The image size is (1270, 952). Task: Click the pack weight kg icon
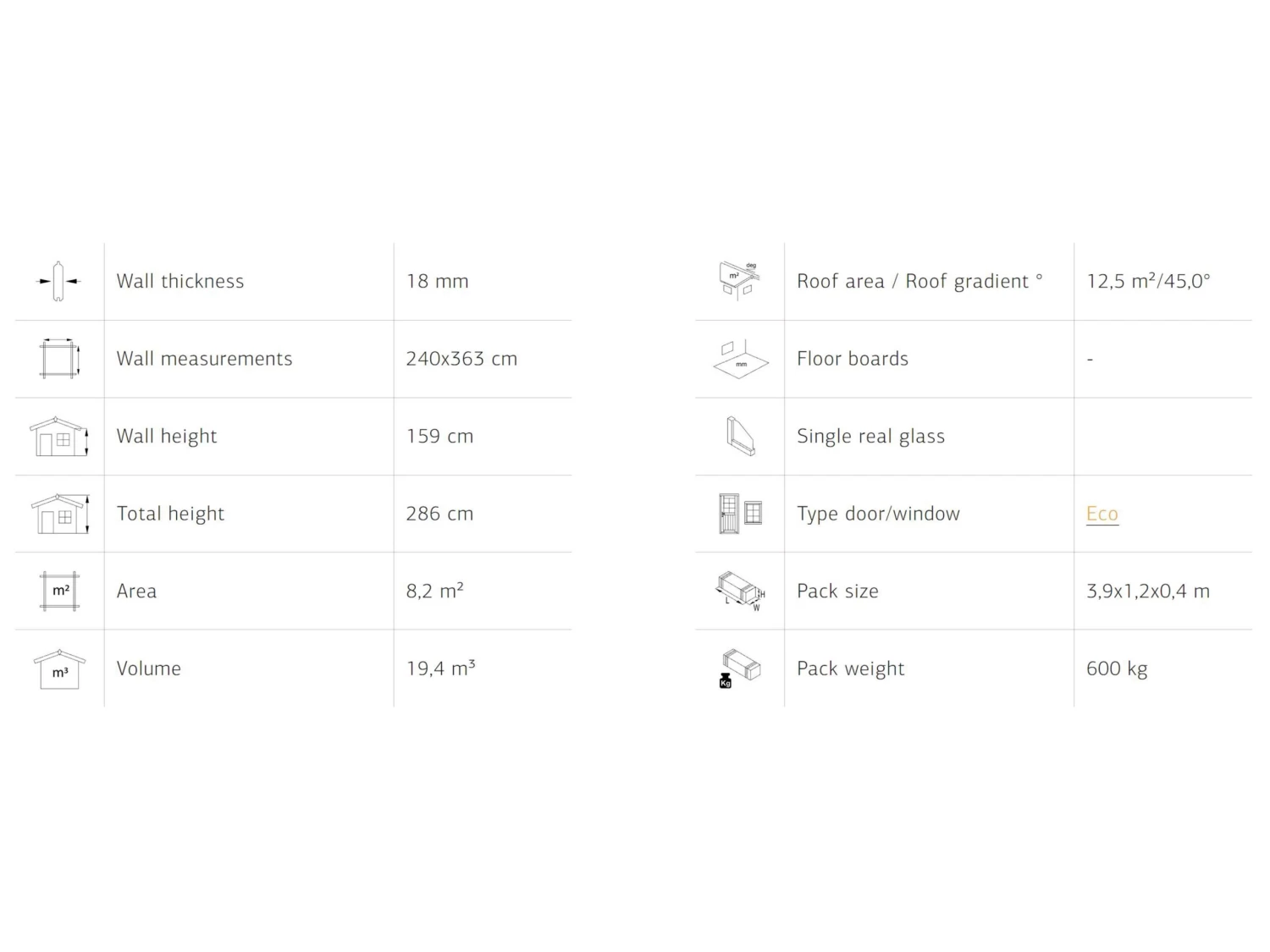point(740,669)
